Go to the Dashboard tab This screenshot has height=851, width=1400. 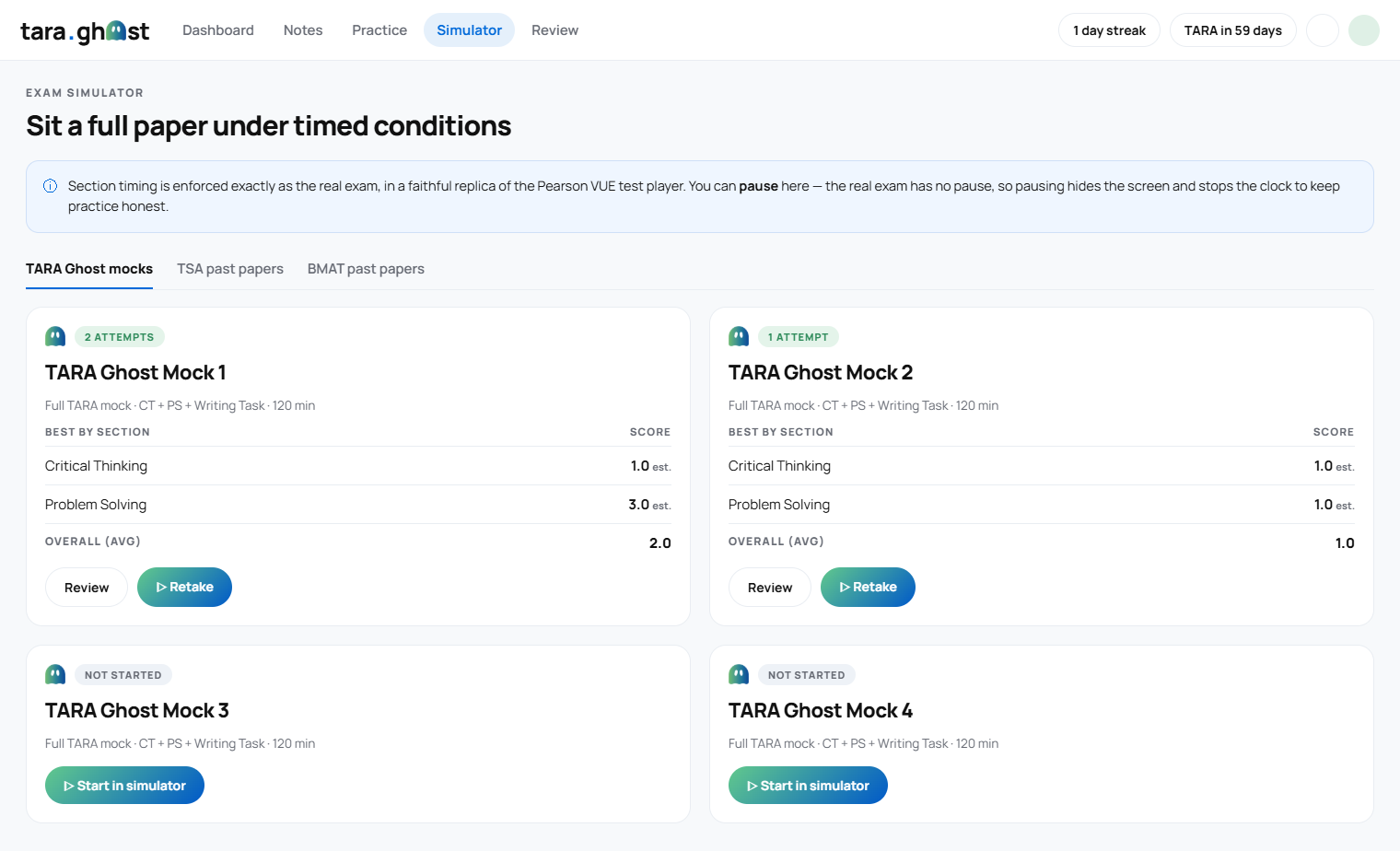pyautogui.click(x=218, y=30)
